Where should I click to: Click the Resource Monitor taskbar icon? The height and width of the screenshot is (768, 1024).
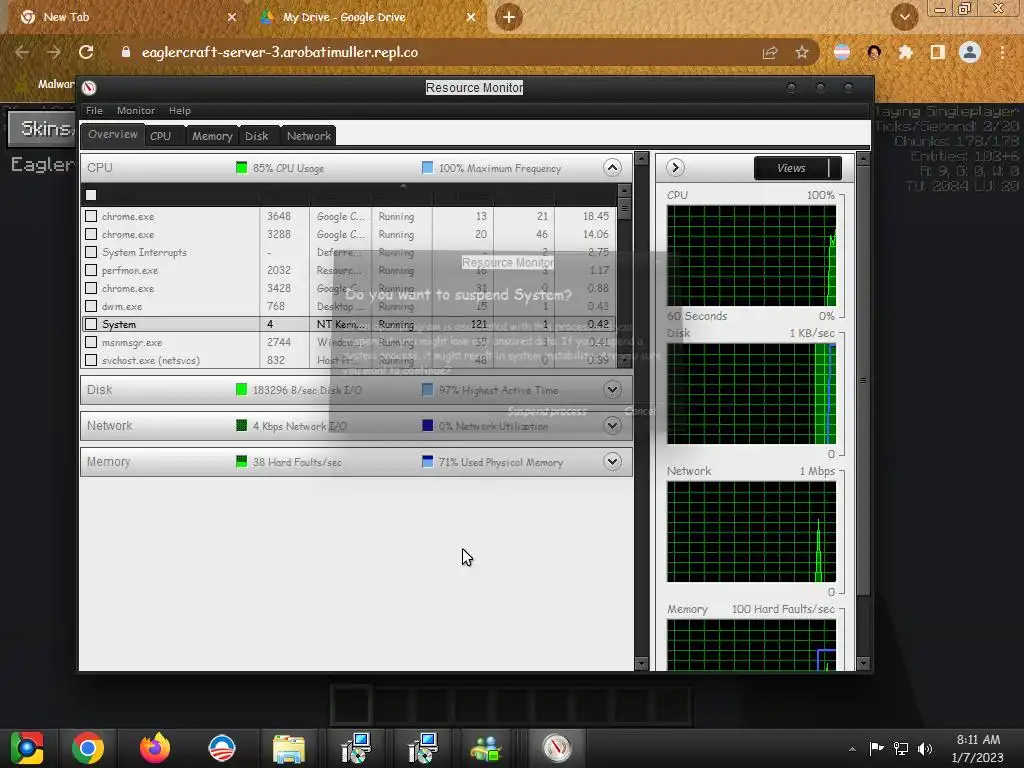point(557,748)
